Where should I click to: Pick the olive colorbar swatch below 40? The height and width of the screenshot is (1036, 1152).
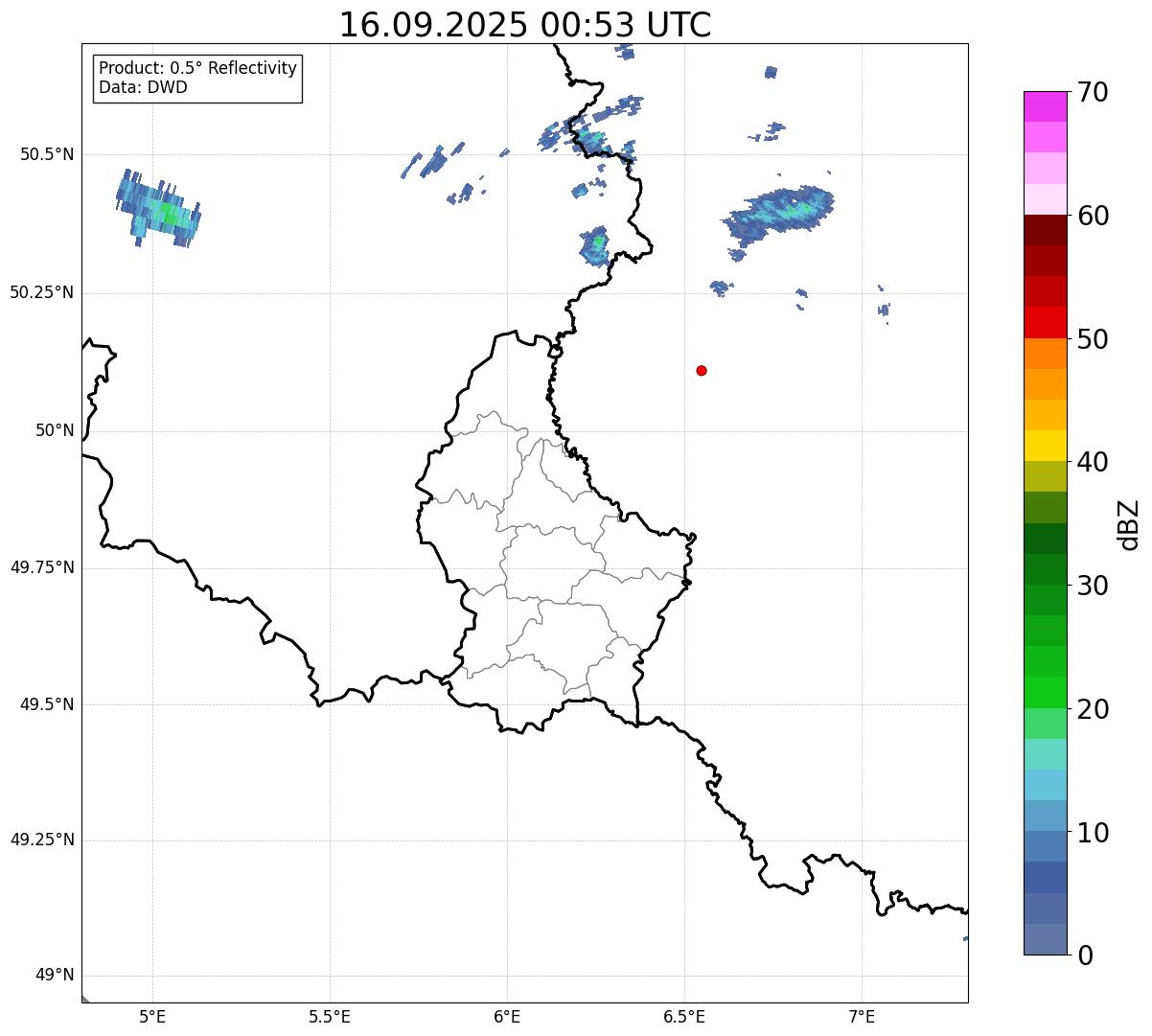pyautogui.click(x=1046, y=476)
